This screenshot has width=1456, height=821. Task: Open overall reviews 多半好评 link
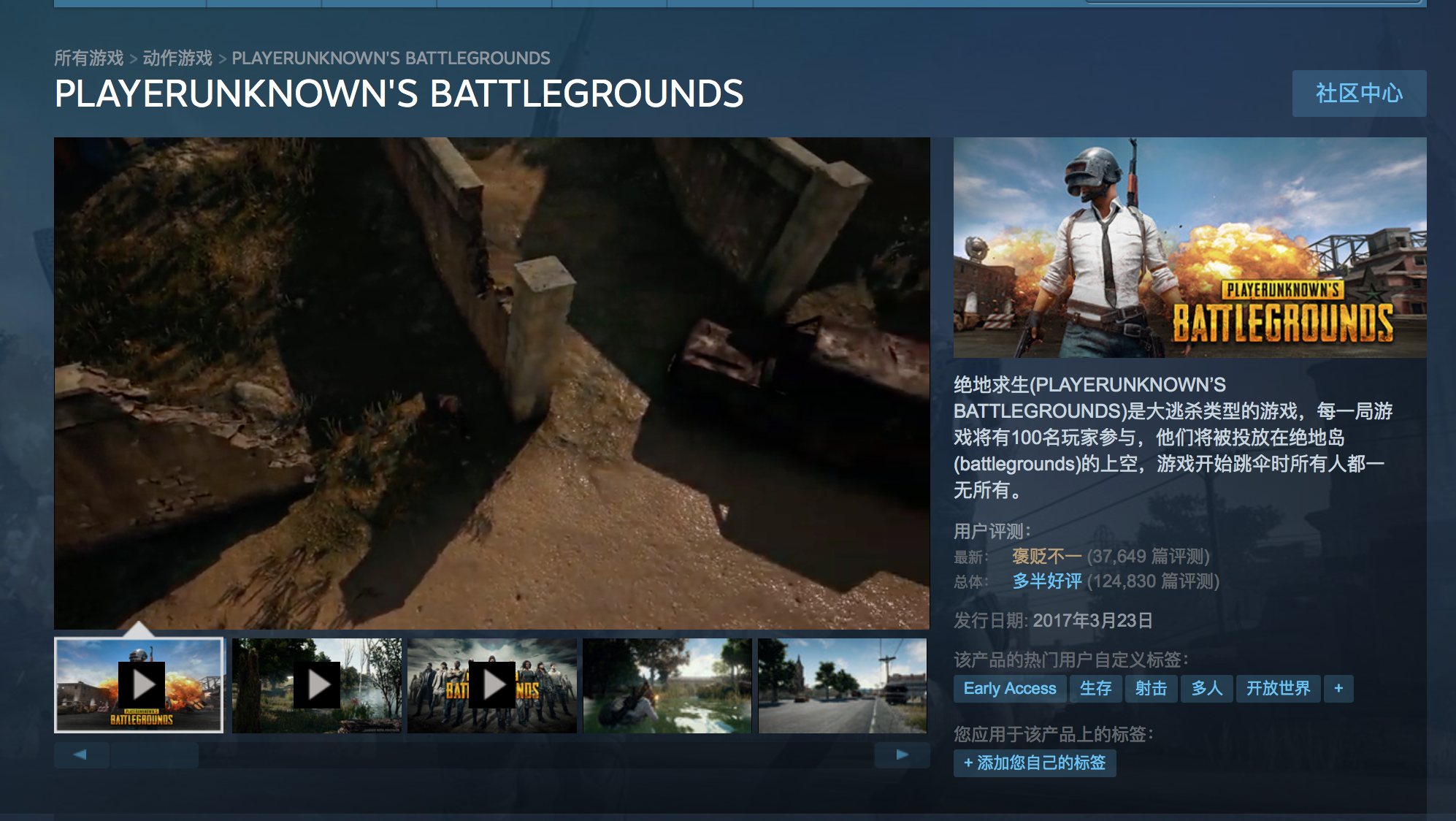[x=1046, y=581]
